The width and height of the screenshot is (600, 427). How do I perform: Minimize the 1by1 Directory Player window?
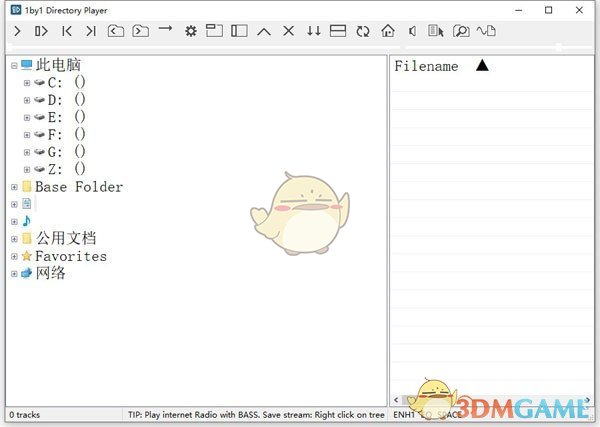tap(518, 10)
